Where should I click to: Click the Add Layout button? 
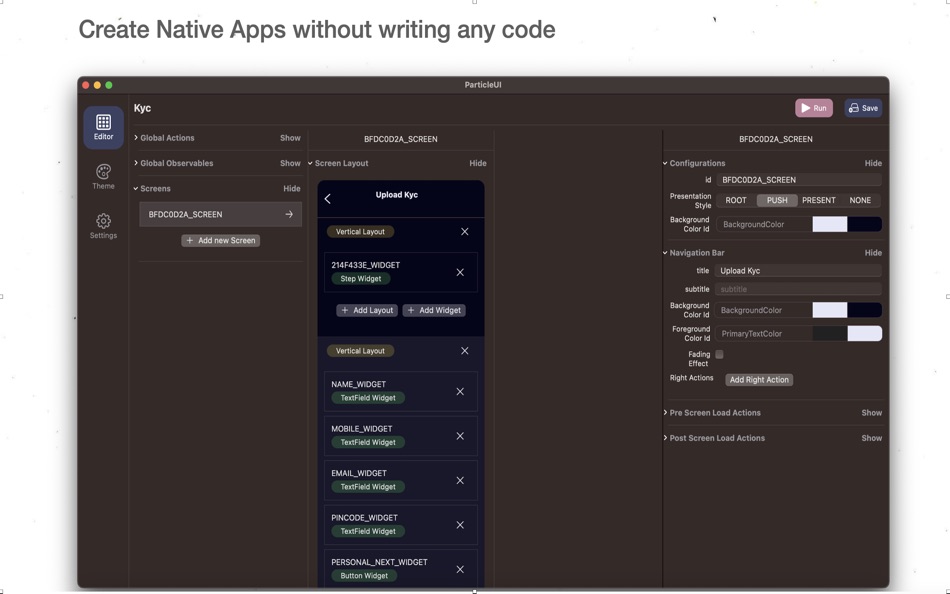pos(367,310)
